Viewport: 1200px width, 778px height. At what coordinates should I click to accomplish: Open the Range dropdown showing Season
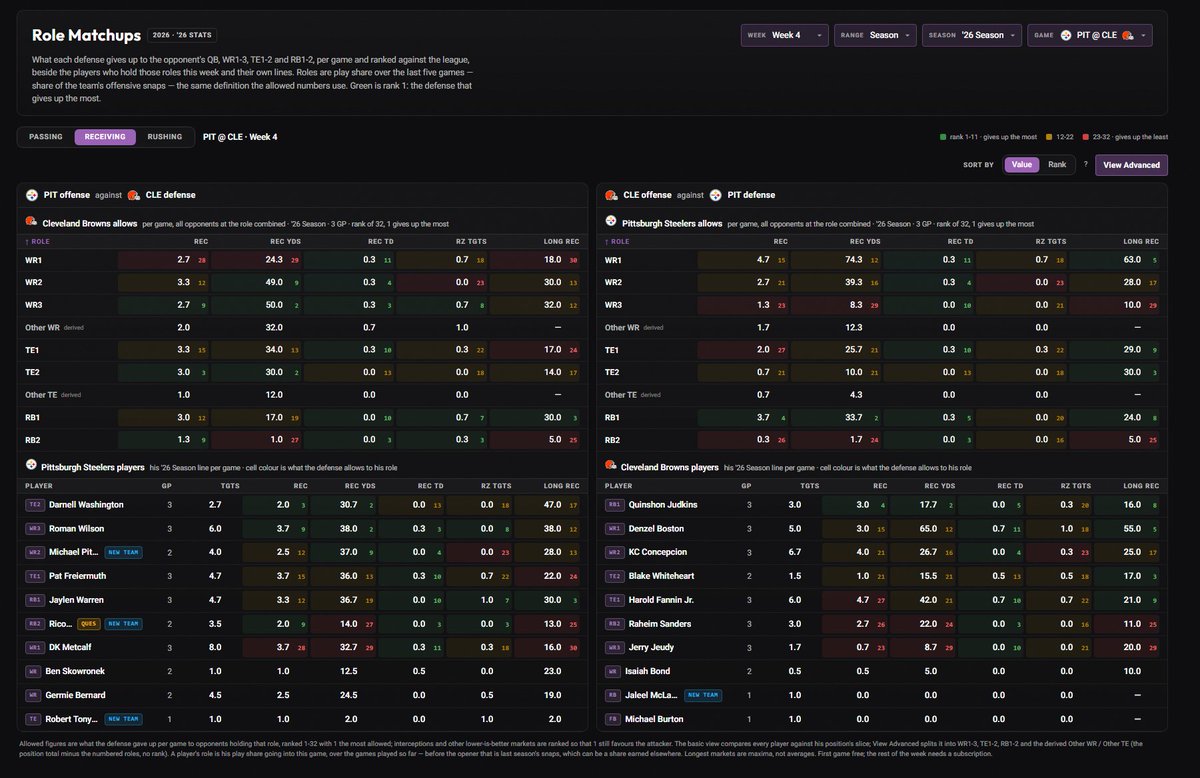[x=876, y=35]
